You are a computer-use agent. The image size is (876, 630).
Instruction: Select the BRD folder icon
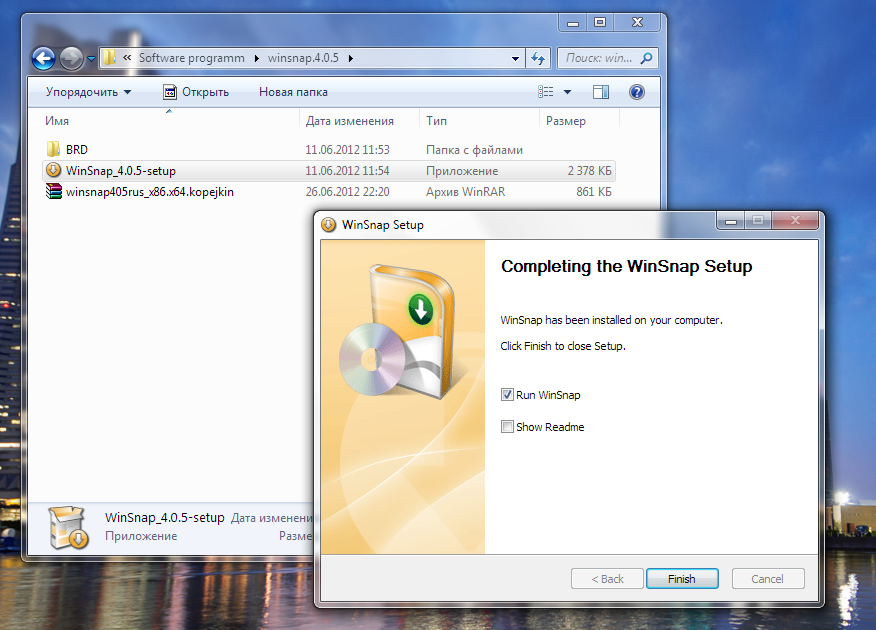pos(53,149)
